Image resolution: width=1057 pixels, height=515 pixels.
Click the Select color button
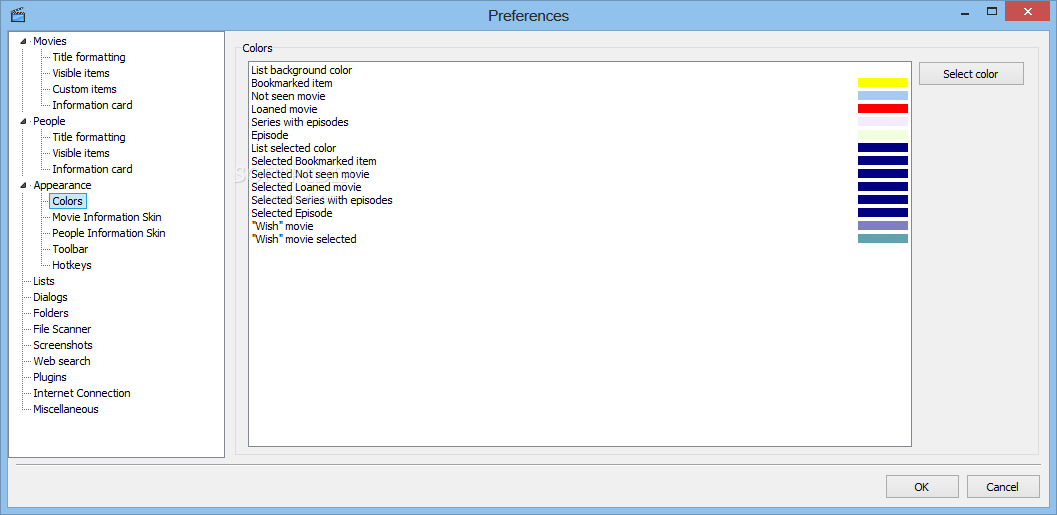[971, 74]
